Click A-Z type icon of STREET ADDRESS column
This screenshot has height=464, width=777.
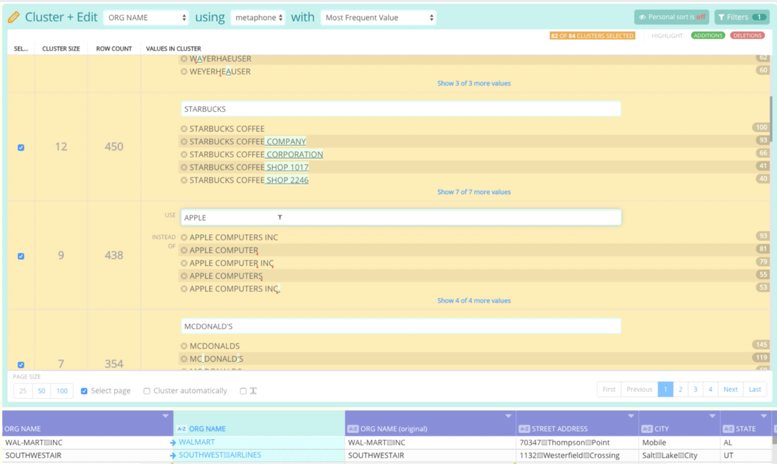coord(524,429)
